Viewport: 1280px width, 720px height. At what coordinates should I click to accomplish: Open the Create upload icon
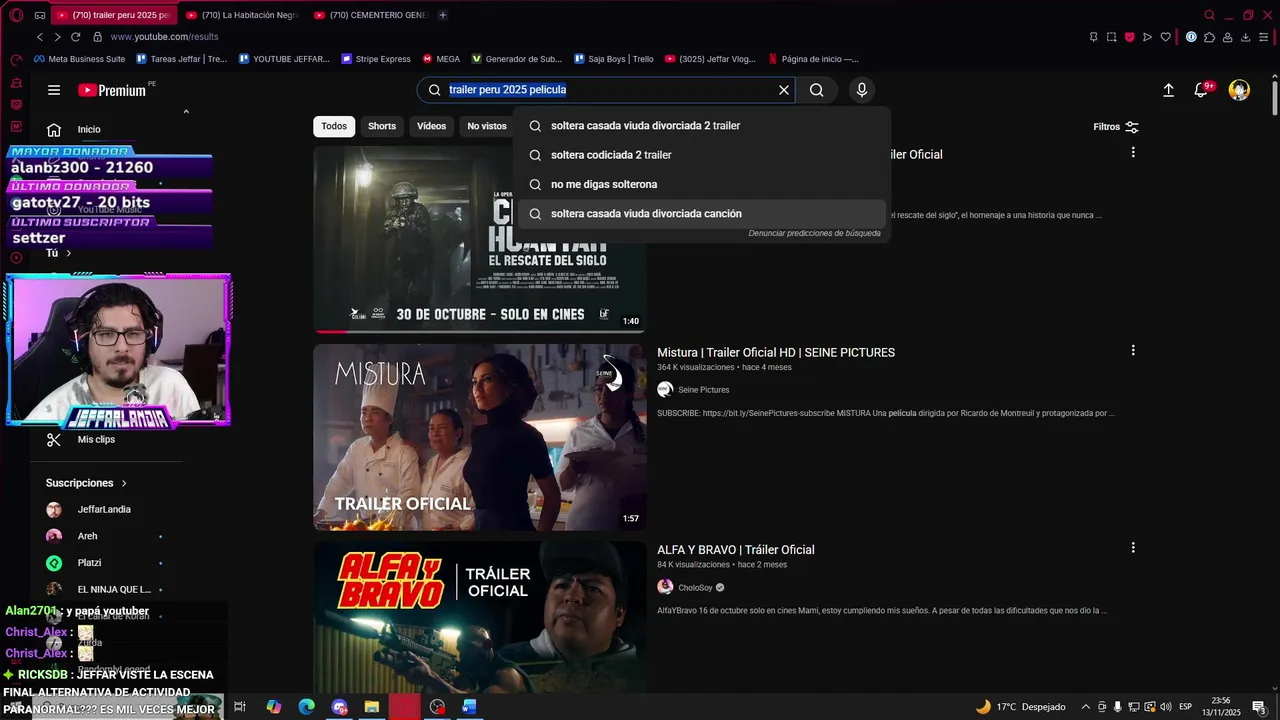point(1168,90)
